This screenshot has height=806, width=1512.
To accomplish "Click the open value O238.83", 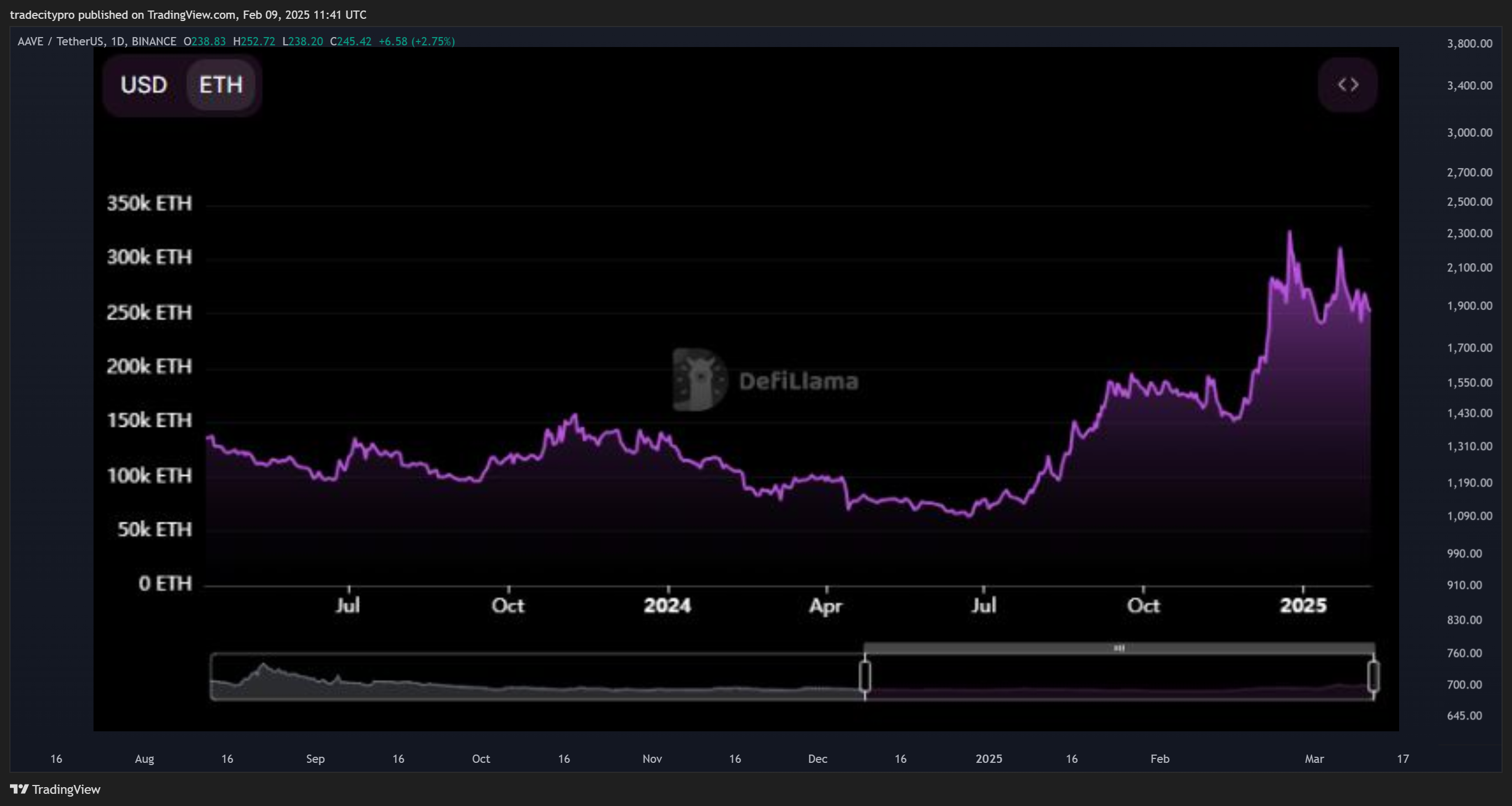I will (x=204, y=41).
